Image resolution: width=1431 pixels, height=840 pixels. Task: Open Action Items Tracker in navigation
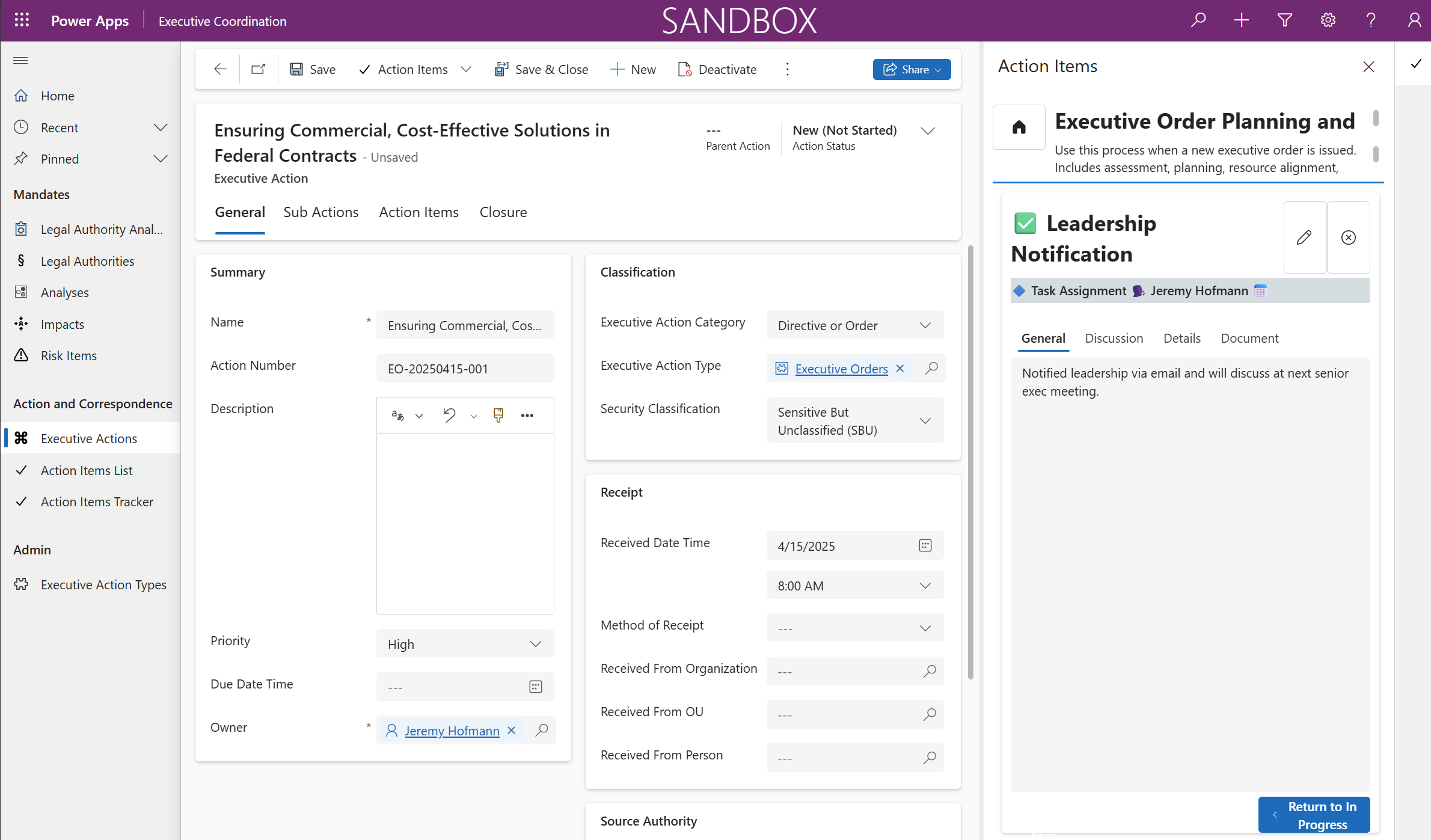click(x=91, y=501)
